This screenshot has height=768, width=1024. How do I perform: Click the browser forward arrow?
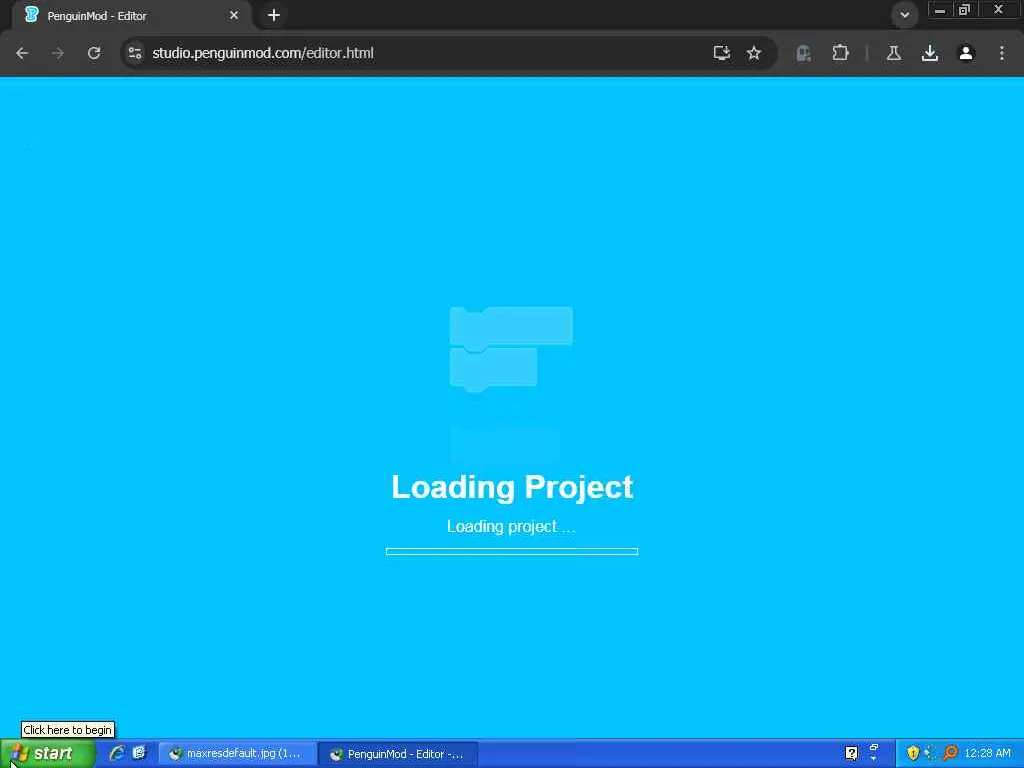tap(57, 53)
